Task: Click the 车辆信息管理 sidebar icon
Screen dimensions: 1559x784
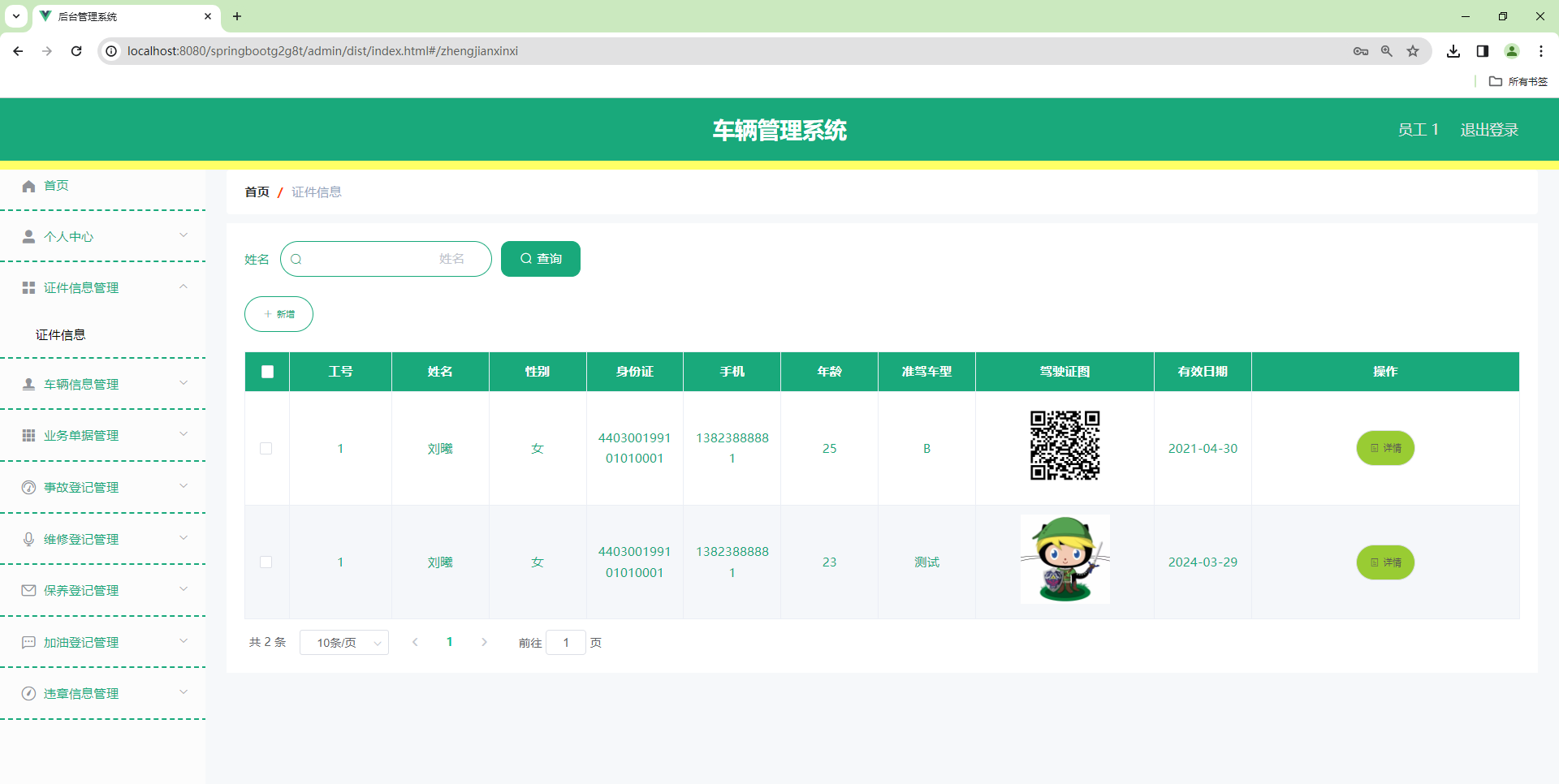Action: [x=28, y=383]
